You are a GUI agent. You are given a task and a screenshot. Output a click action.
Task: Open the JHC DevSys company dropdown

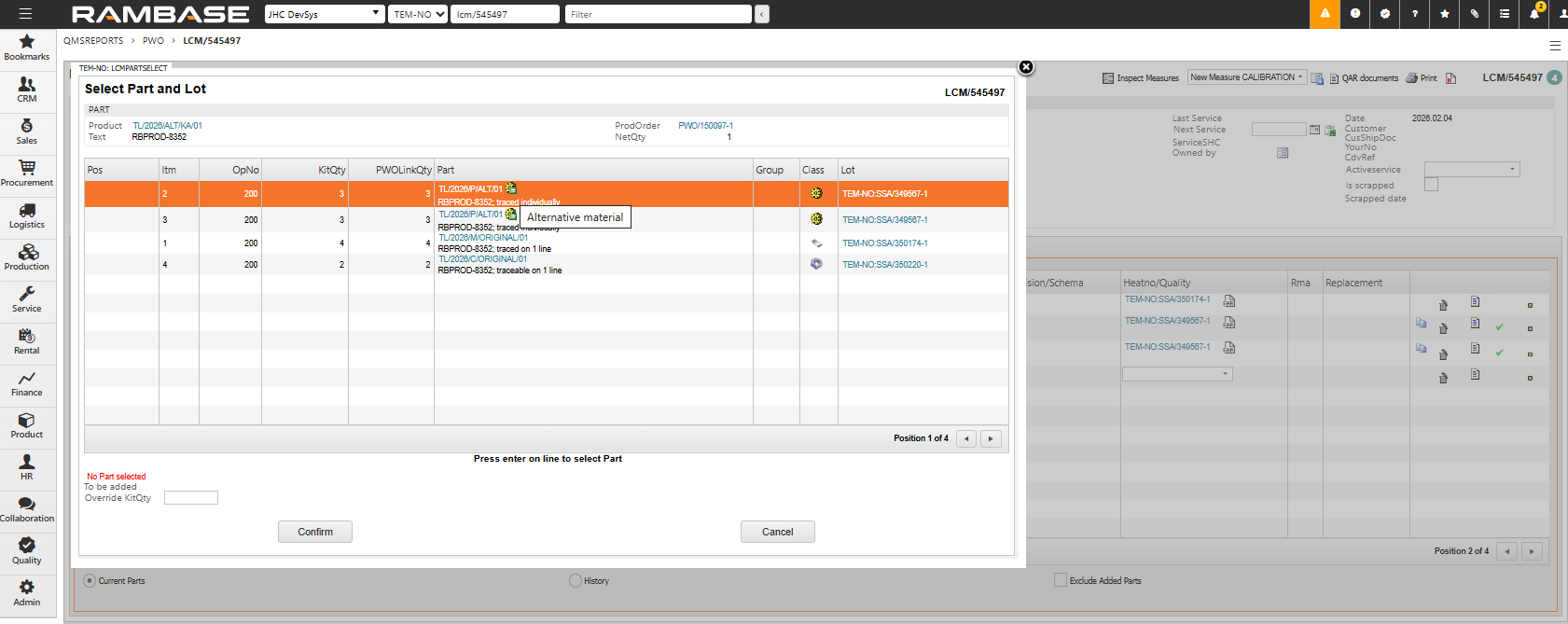click(x=324, y=14)
